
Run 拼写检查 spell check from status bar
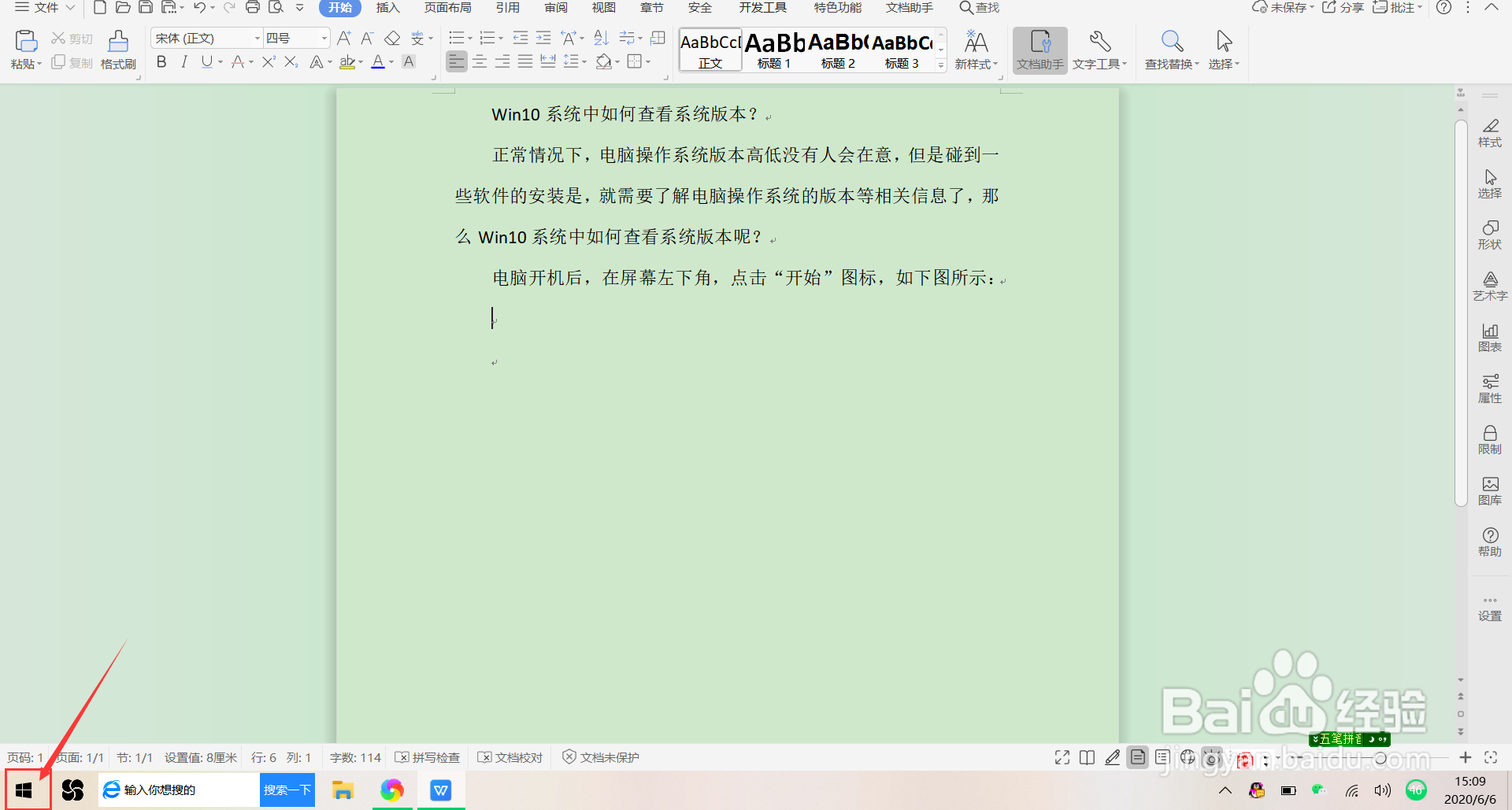[x=428, y=756]
